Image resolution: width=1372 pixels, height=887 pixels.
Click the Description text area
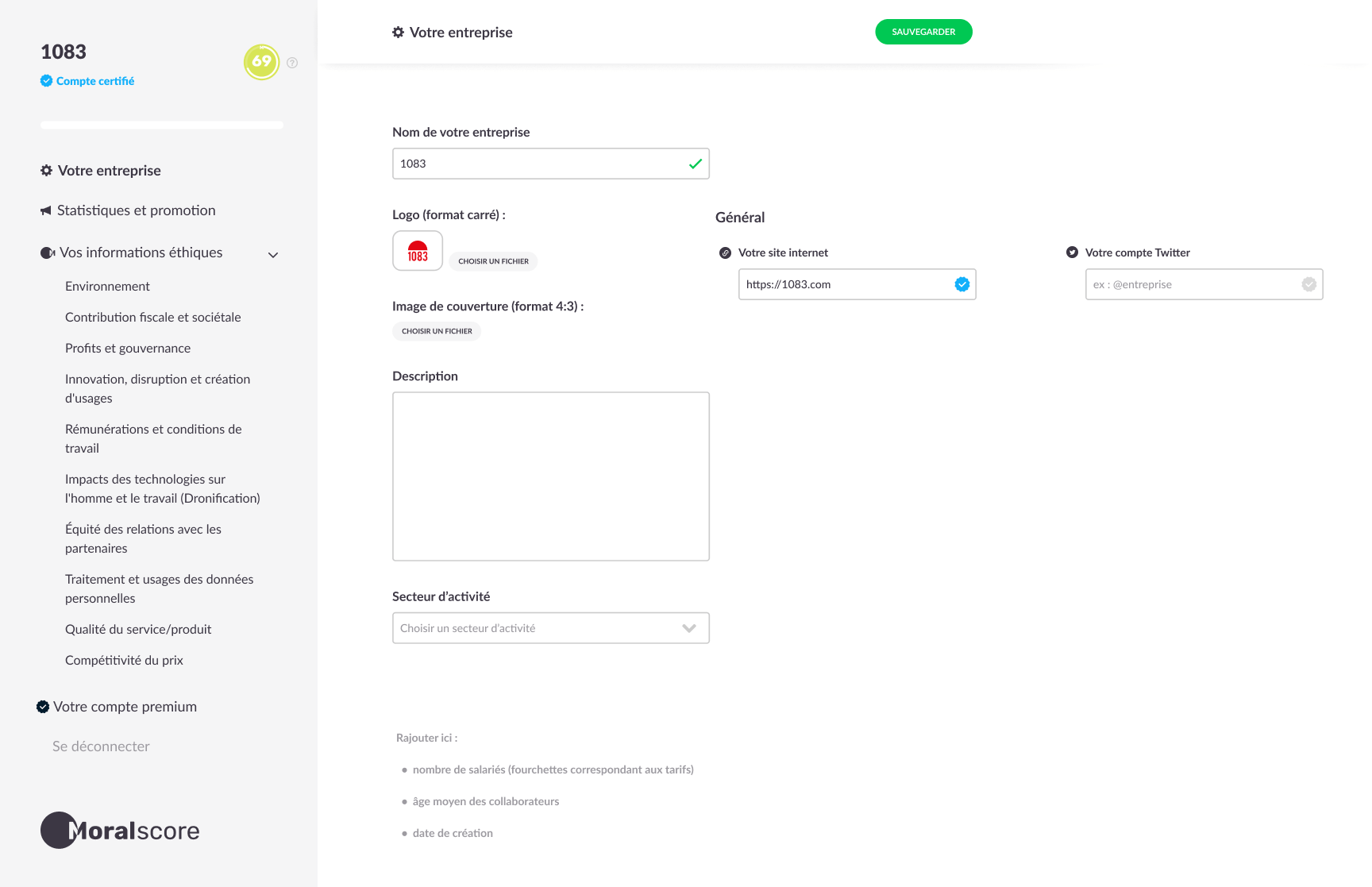pos(551,476)
